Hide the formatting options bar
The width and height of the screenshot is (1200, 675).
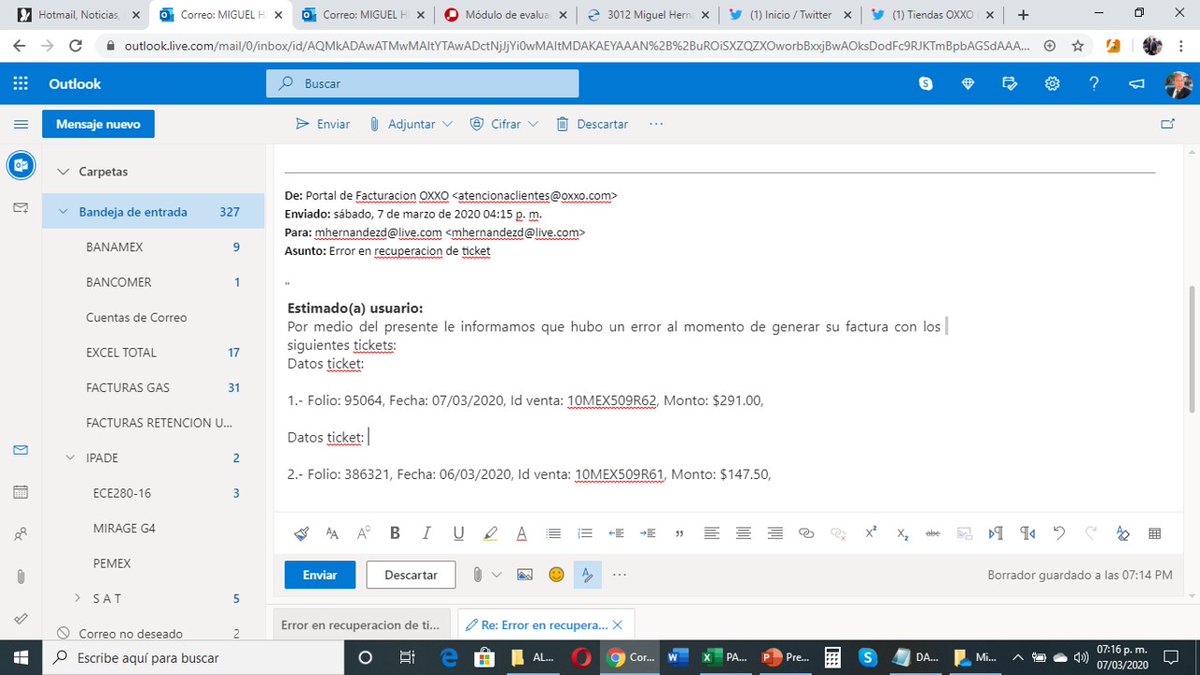tap(588, 575)
